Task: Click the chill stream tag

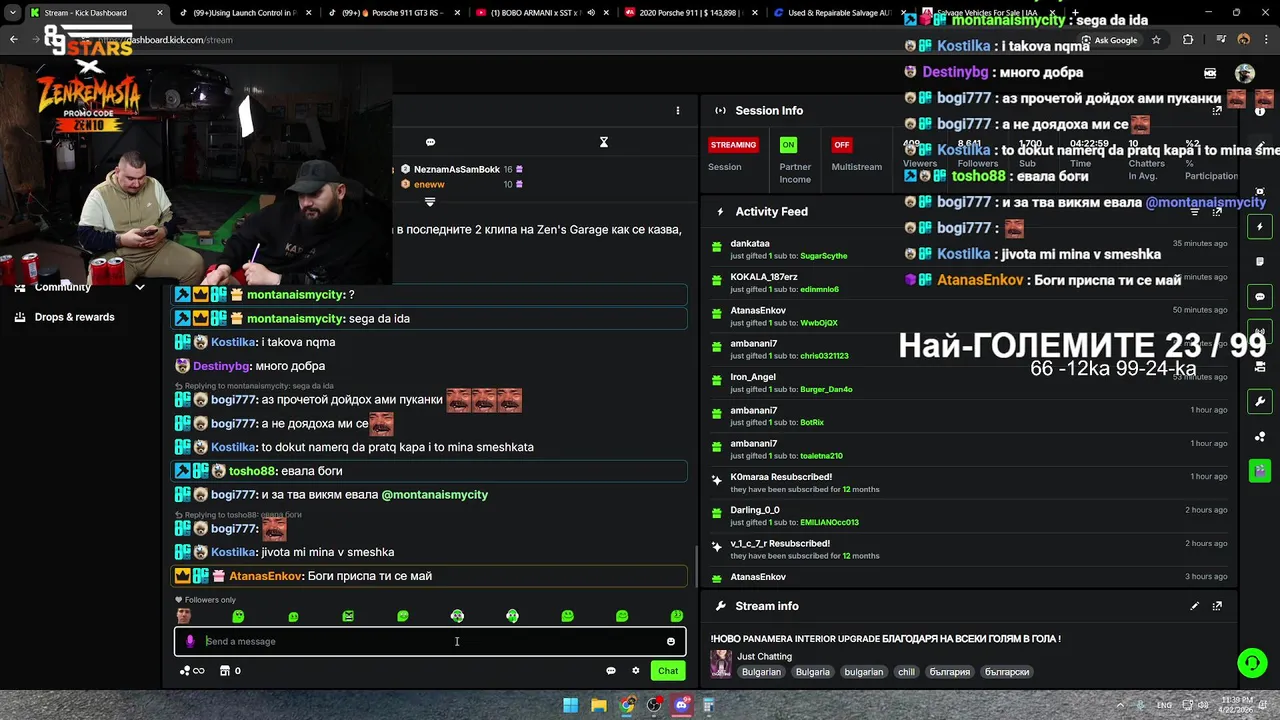Action: click(906, 672)
